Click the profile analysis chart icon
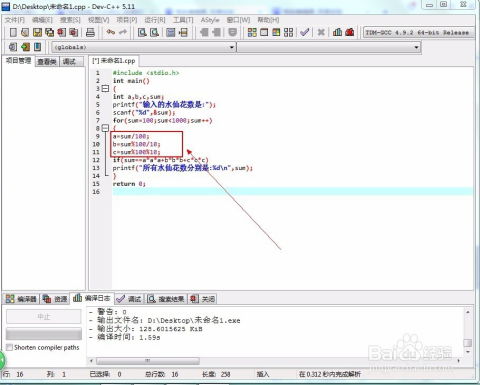This screenshot has height=385, width=480. (337, 32)
